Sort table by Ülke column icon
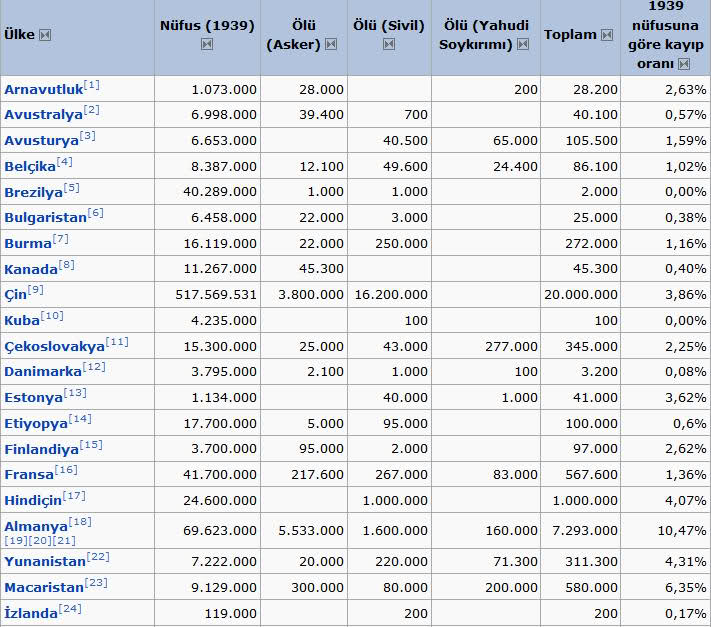The image size is (711, 627). (45, 35)
